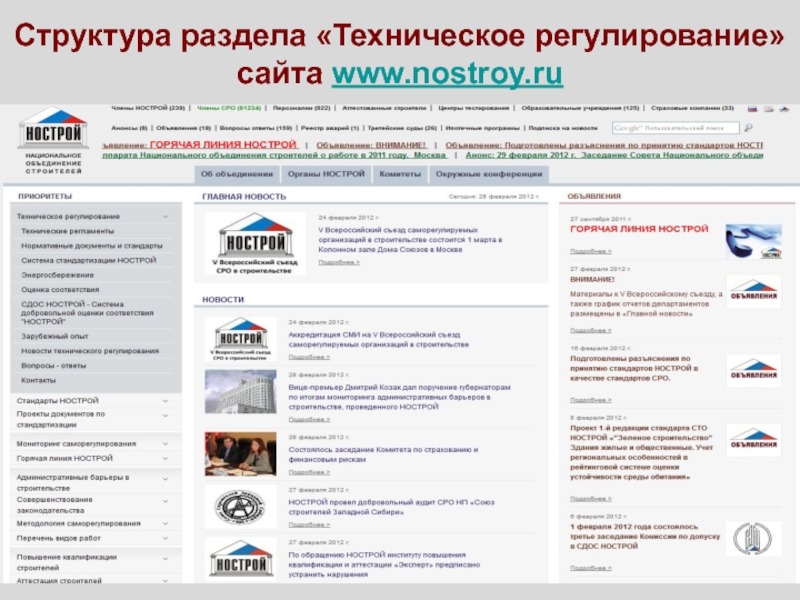Screen dimensions: 800x600
Task: Open СДОС НОСТРОЙ voluntary assessment item
Action: click(x=87, y=313)
